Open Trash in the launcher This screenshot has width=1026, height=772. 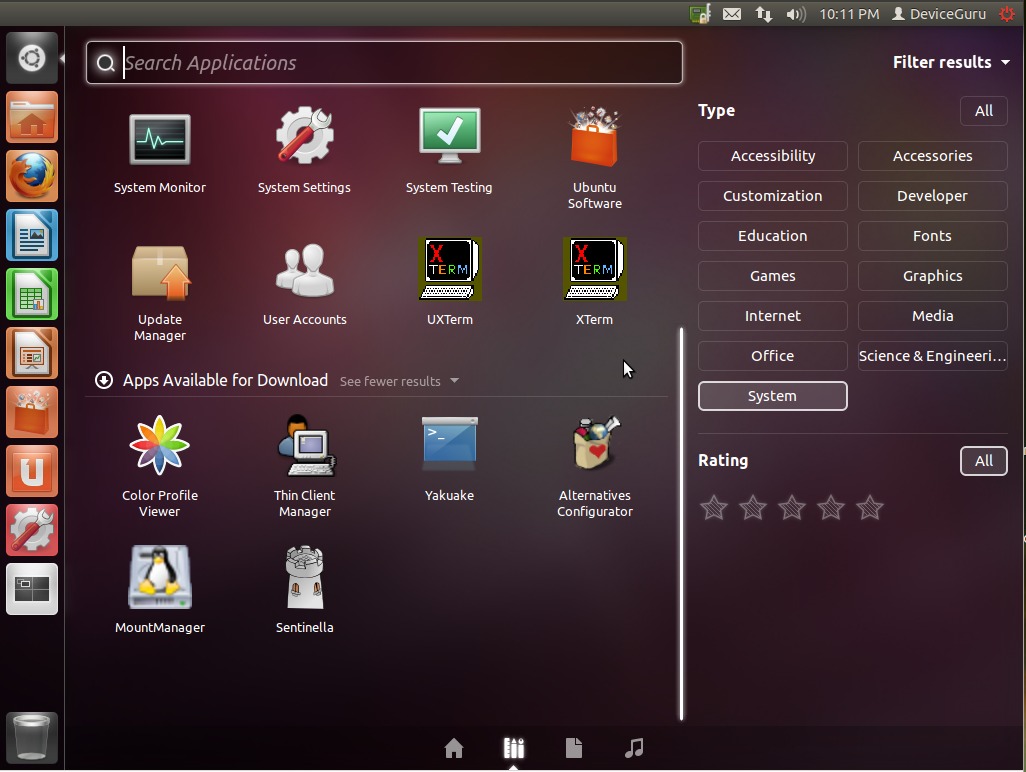point(32,737)
